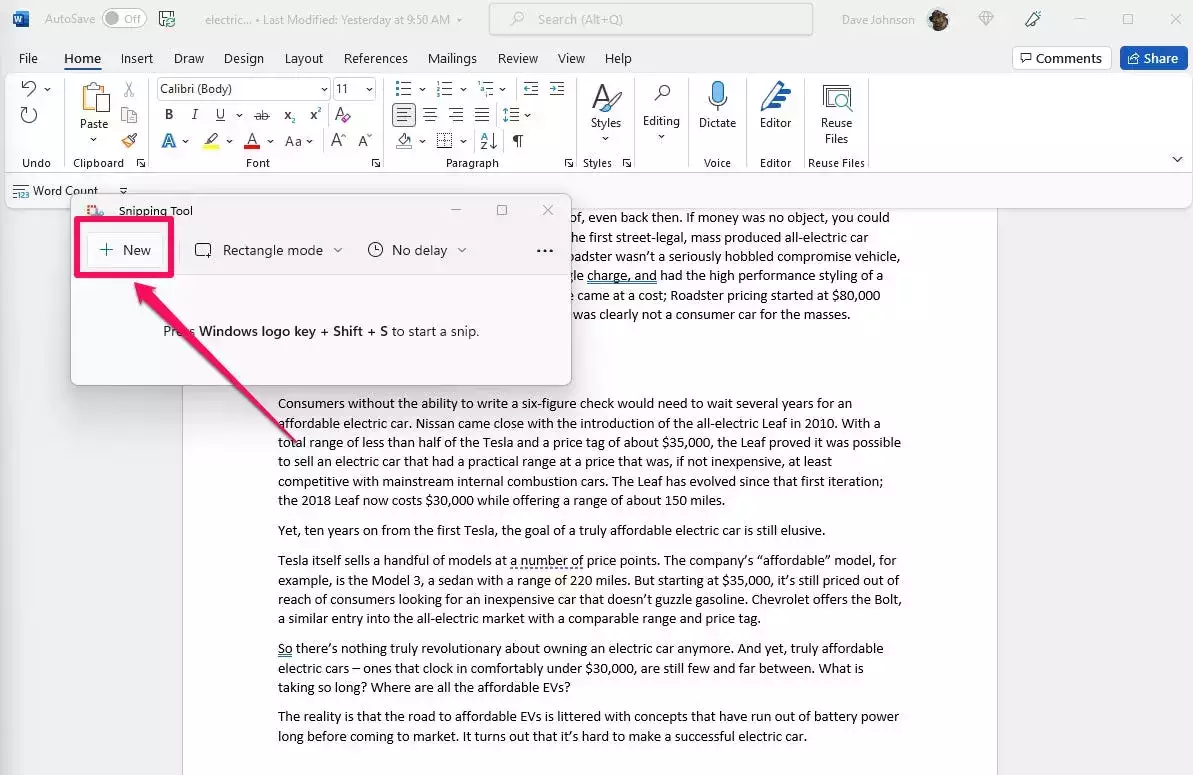Open the Font settings dialog launcher
Screen dimensions: 1193x775
[376, 164]
